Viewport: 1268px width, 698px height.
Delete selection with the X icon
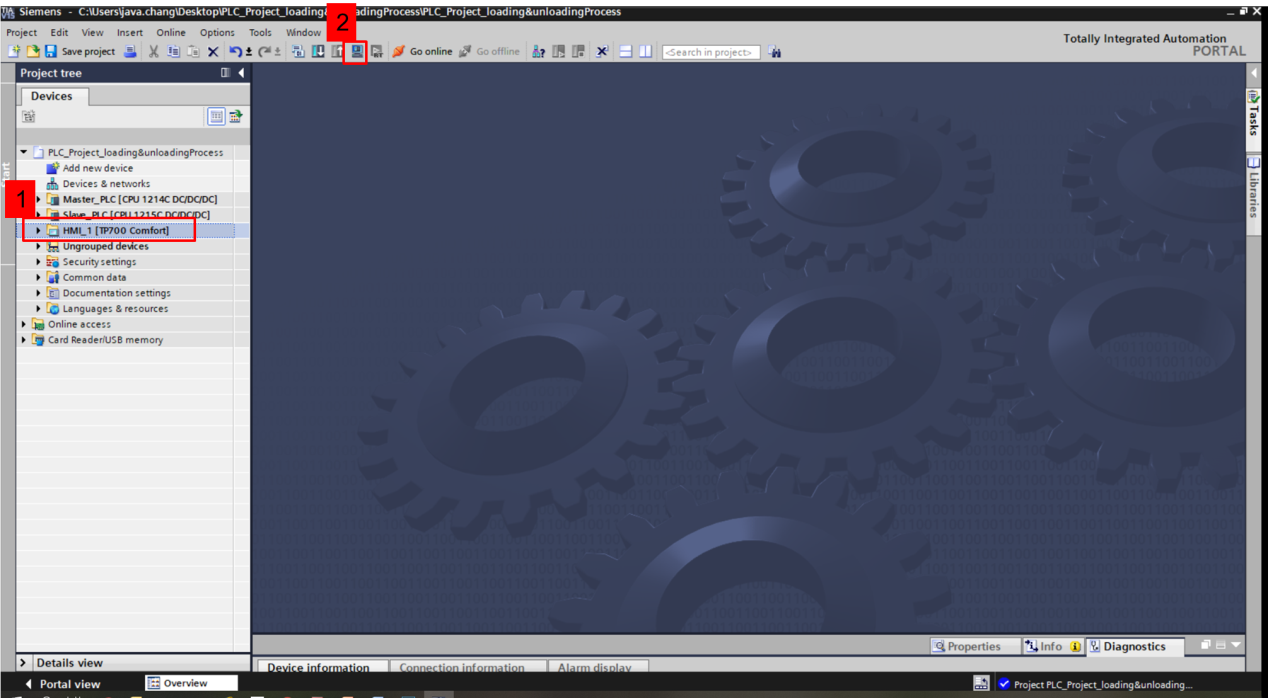[213, 51]
